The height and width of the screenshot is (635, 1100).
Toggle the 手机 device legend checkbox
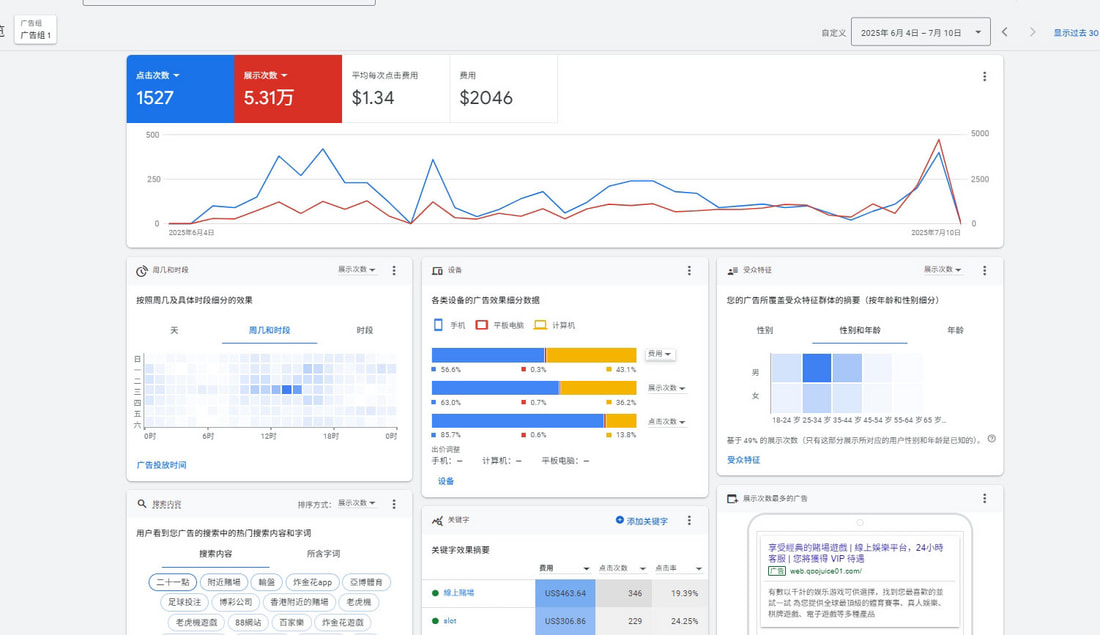[438, 325]
